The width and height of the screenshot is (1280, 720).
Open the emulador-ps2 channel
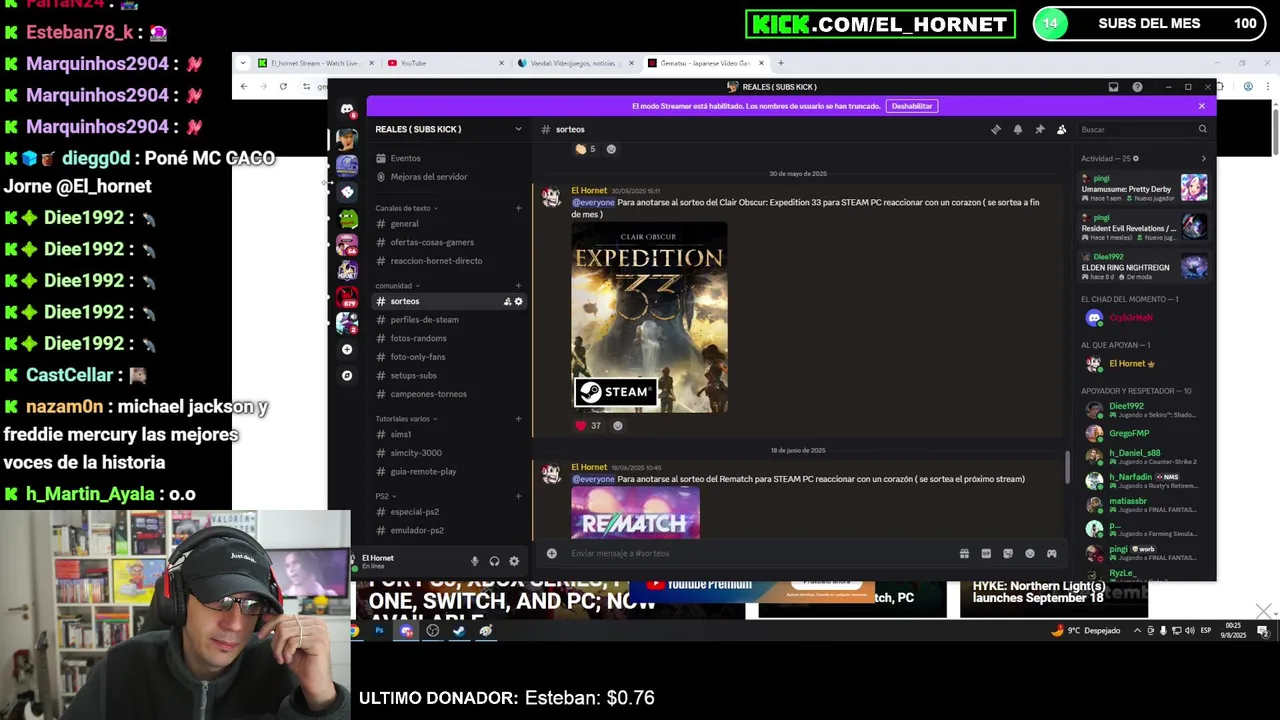click(448, 530)
